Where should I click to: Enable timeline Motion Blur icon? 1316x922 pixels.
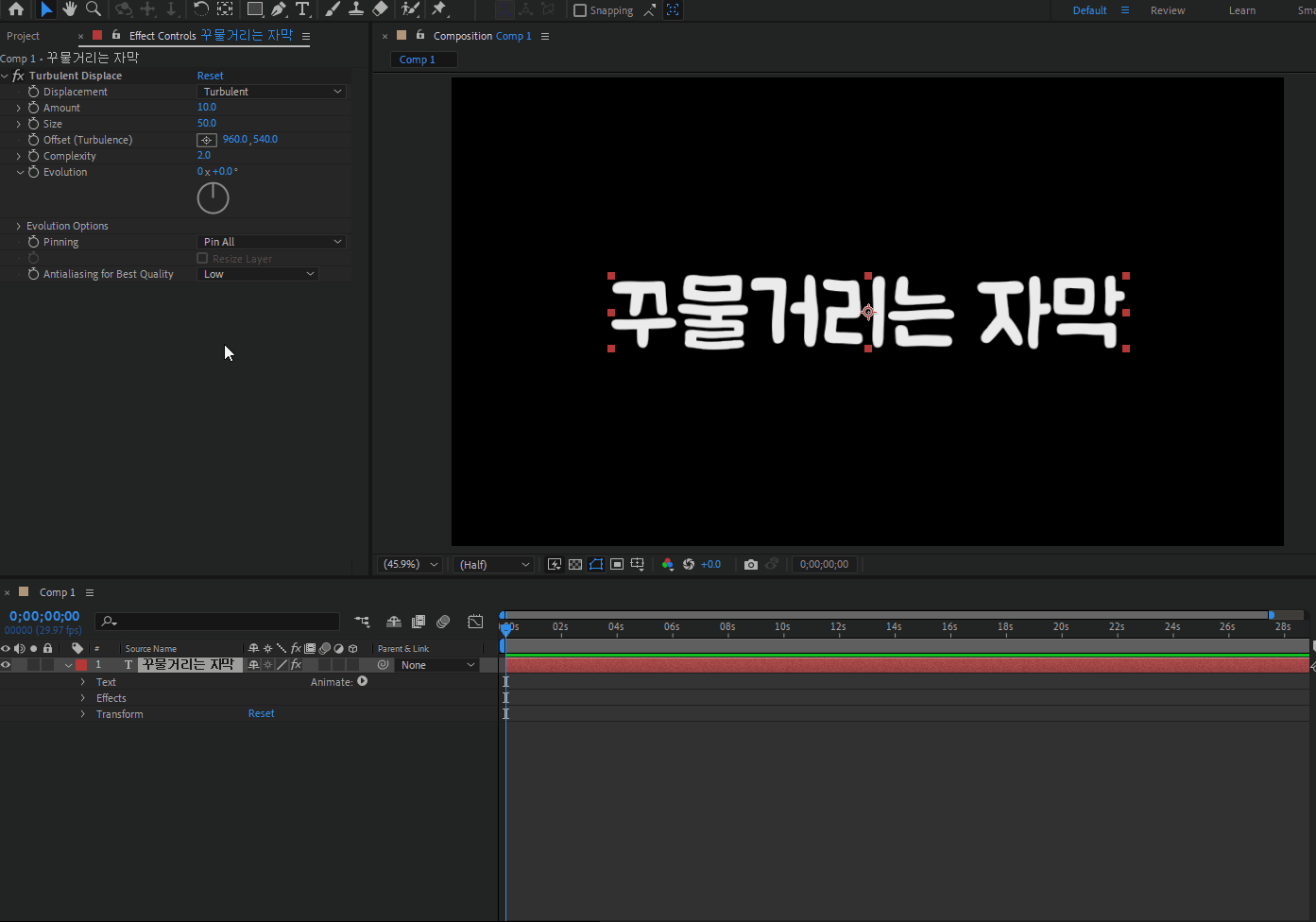click(x=443, y=622)
